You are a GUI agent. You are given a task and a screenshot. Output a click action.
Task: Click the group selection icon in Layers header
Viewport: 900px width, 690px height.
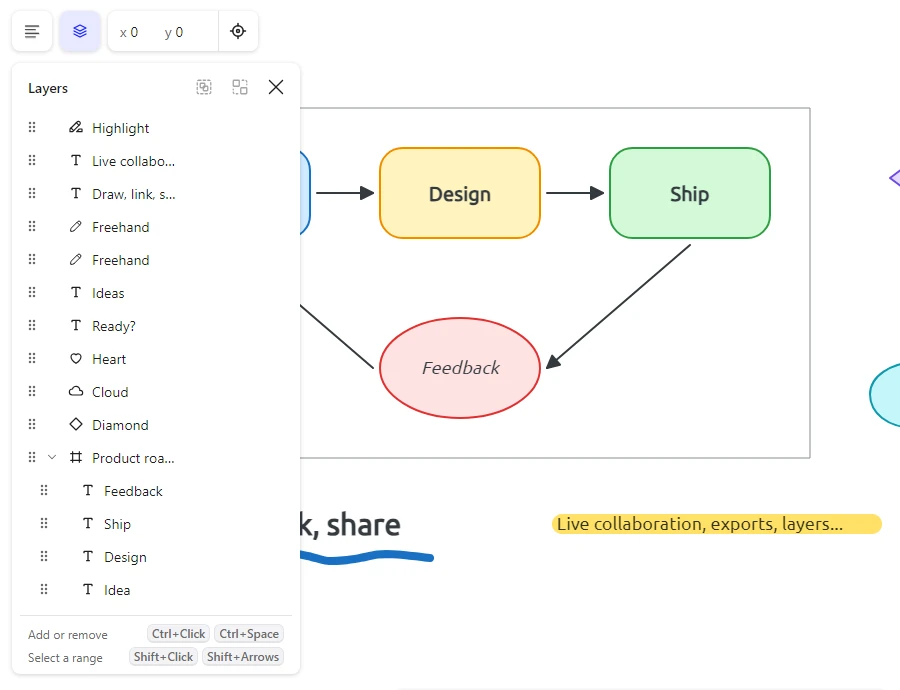(204, 87)
